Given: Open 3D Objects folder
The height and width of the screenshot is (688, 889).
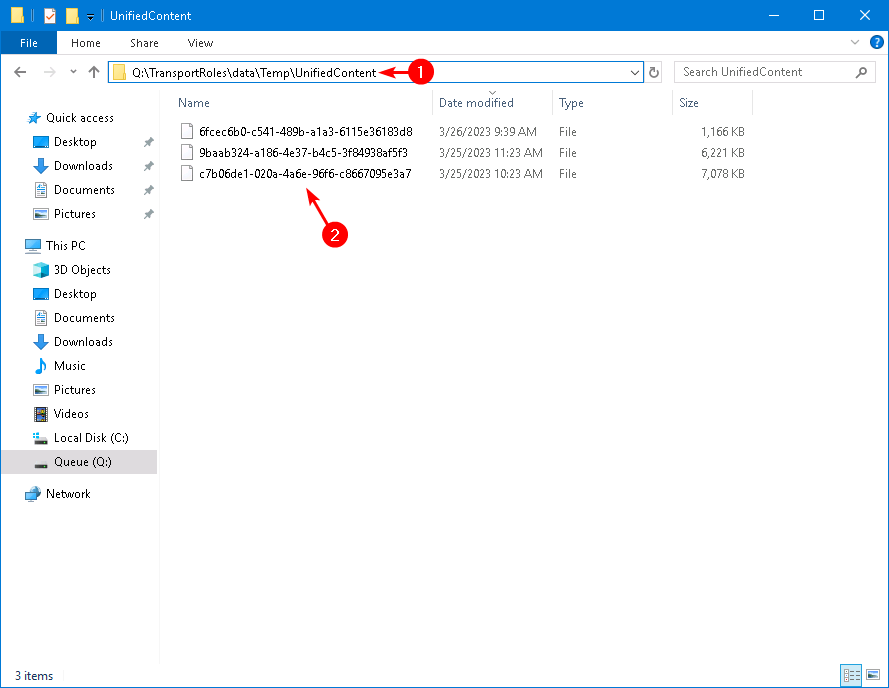Looking at the screenshot, I should tap(82, 270).
